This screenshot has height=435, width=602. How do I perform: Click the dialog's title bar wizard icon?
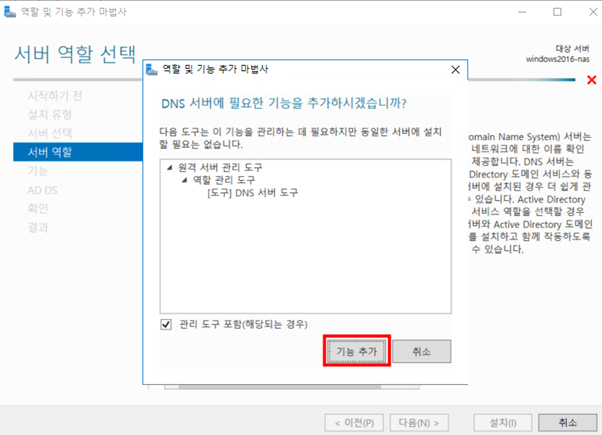click(152, 70)
